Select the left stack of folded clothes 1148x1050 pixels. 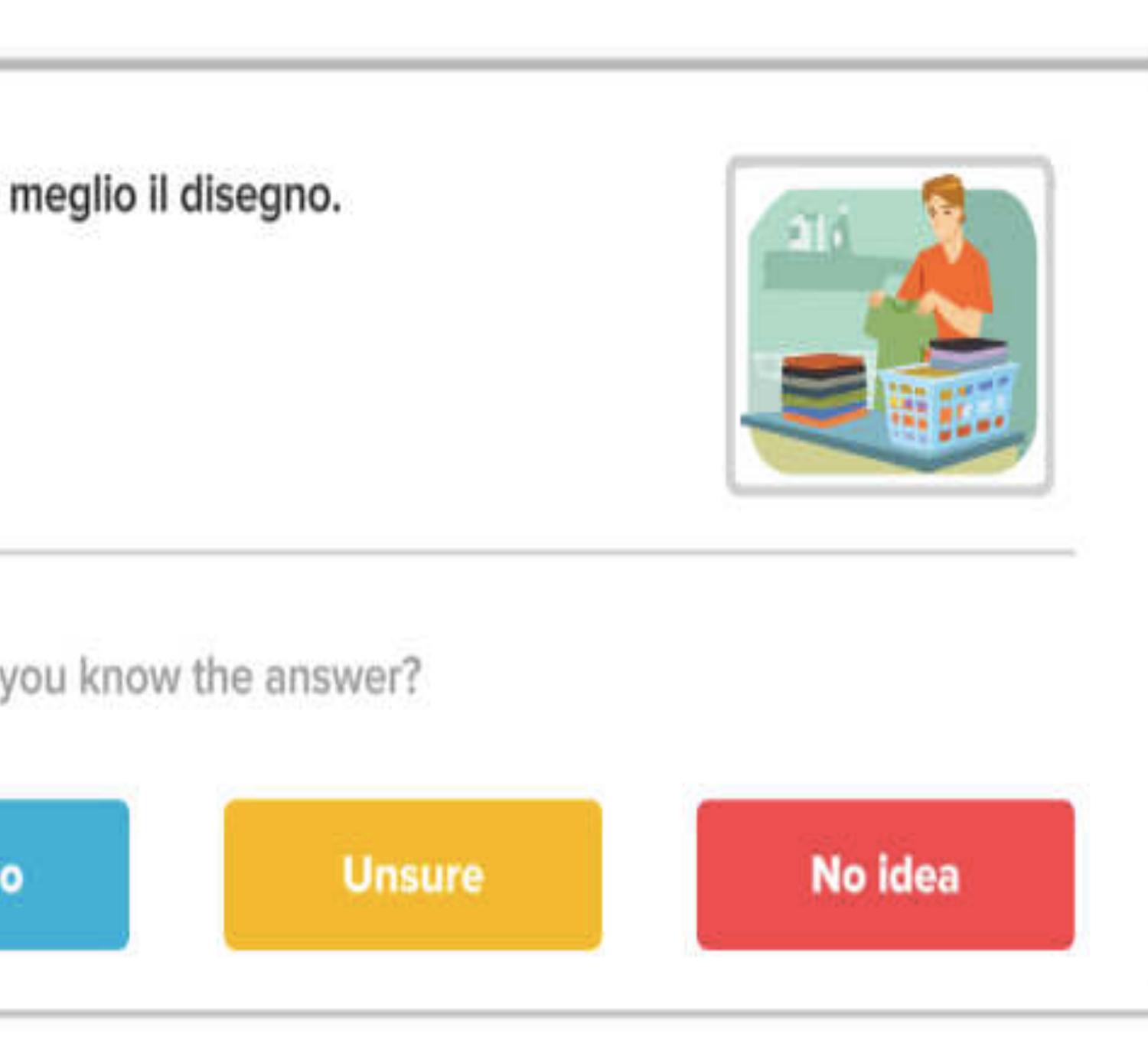(x=823, y=389)
